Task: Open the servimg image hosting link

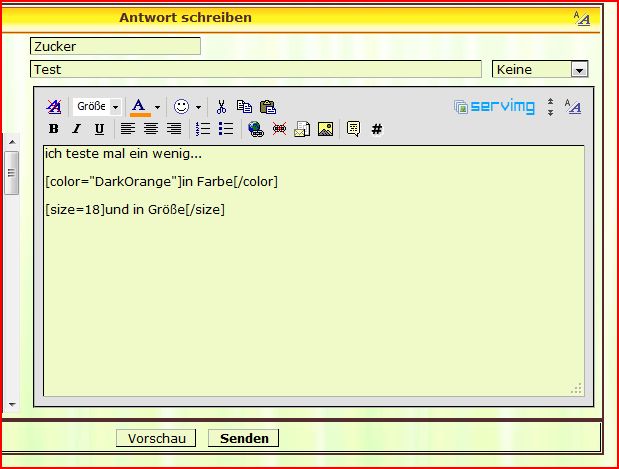Action: click(x=494, y=107)
